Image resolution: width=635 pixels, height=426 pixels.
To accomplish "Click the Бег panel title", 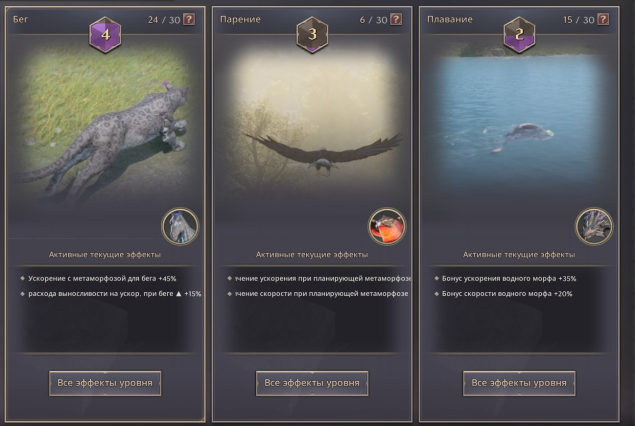I will pyautogui.click(x=21, y=19).
